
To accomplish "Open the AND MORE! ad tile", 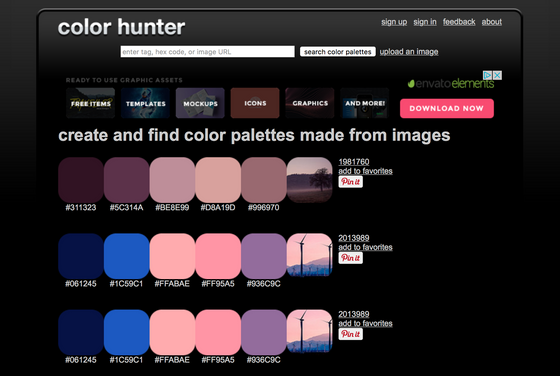I will [x=365, y=103].
